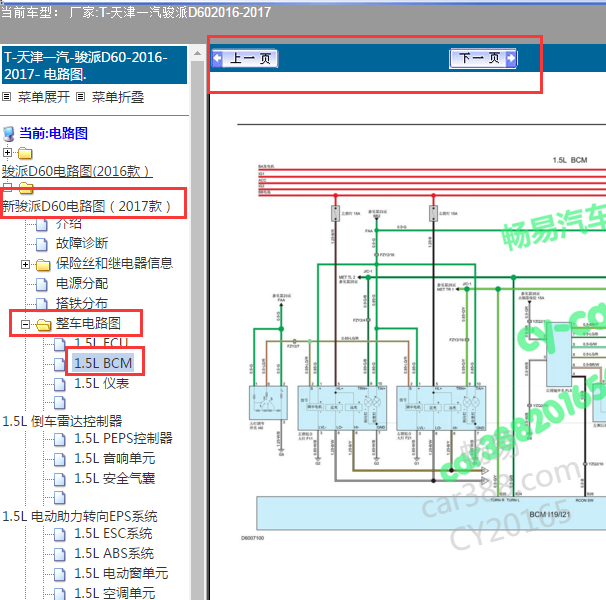Select 保险丝和继电器信息 entry
This screenshot has height=600, width=606.
pyautogui.click(x=114, y=263)
